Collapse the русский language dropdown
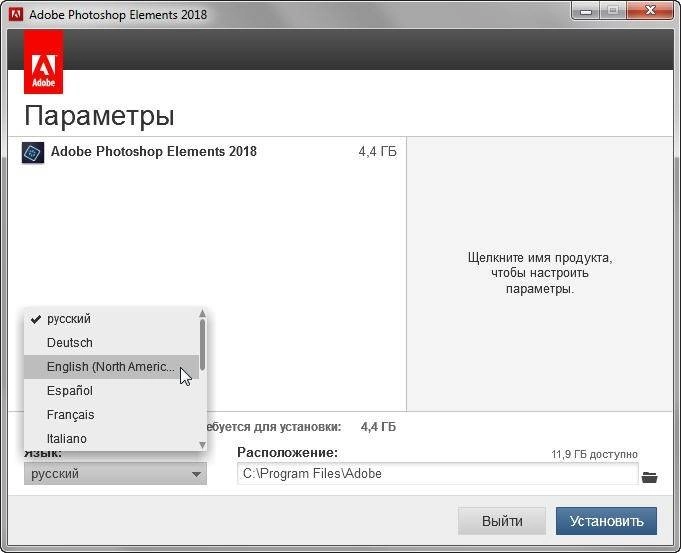 [115, 474]
